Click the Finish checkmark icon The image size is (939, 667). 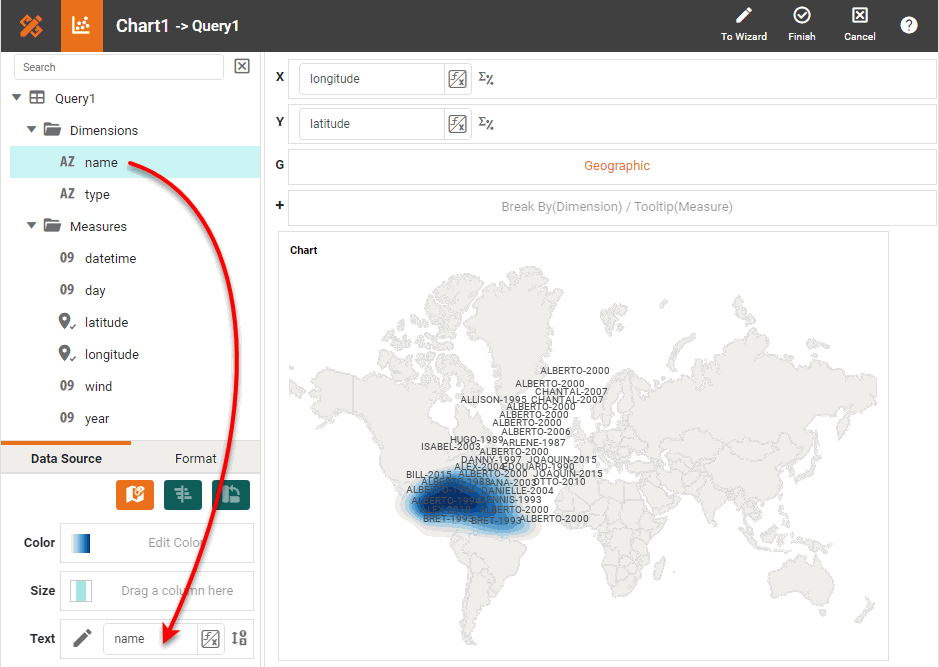click(801, 16)
